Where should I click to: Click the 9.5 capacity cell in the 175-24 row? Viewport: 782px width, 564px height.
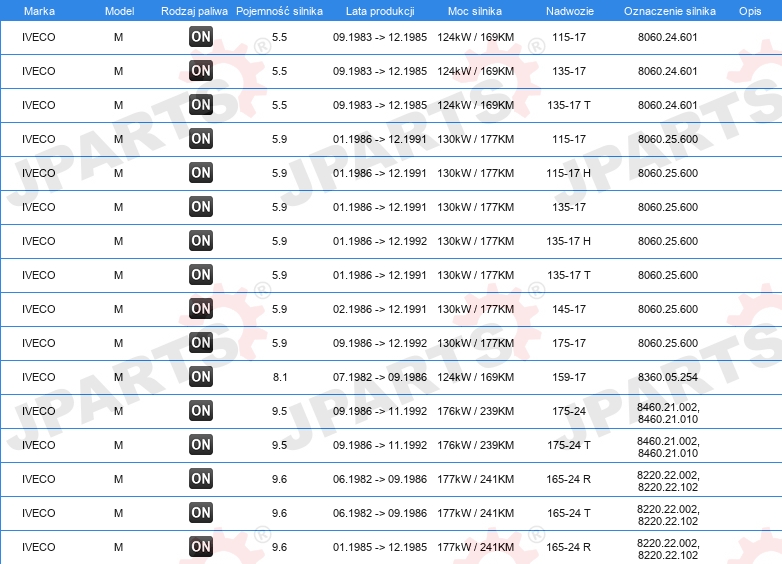pyautogui.click(x=280, y=411)
